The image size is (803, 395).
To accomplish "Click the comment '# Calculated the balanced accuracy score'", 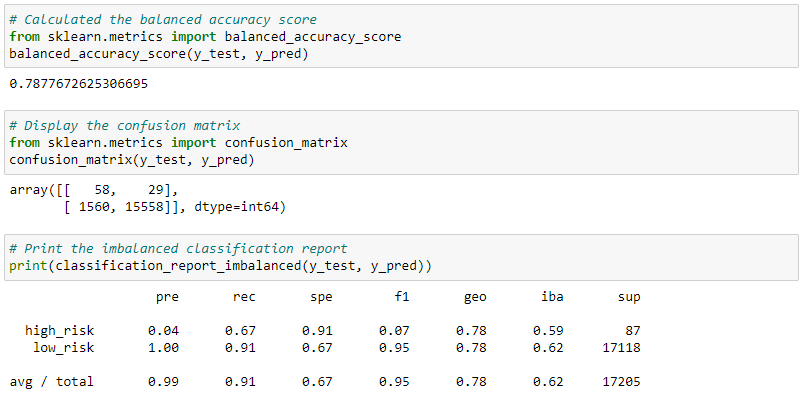I will pyautogui.click(x=163, y=20).
